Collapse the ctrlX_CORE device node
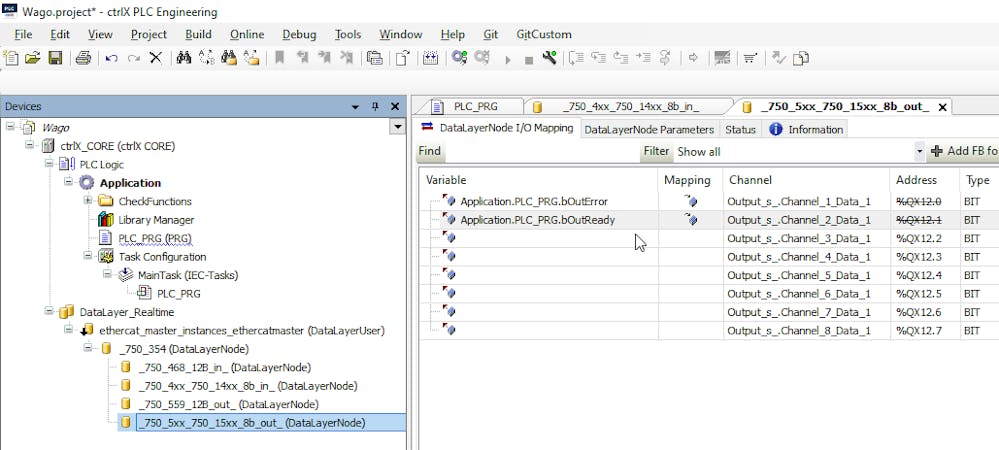 (30, 145)
